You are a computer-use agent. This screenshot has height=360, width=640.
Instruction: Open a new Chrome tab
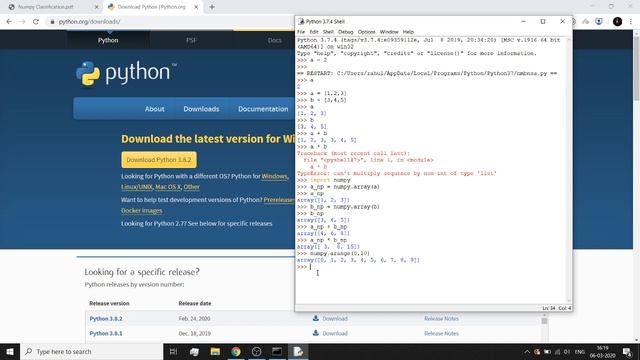212,7
